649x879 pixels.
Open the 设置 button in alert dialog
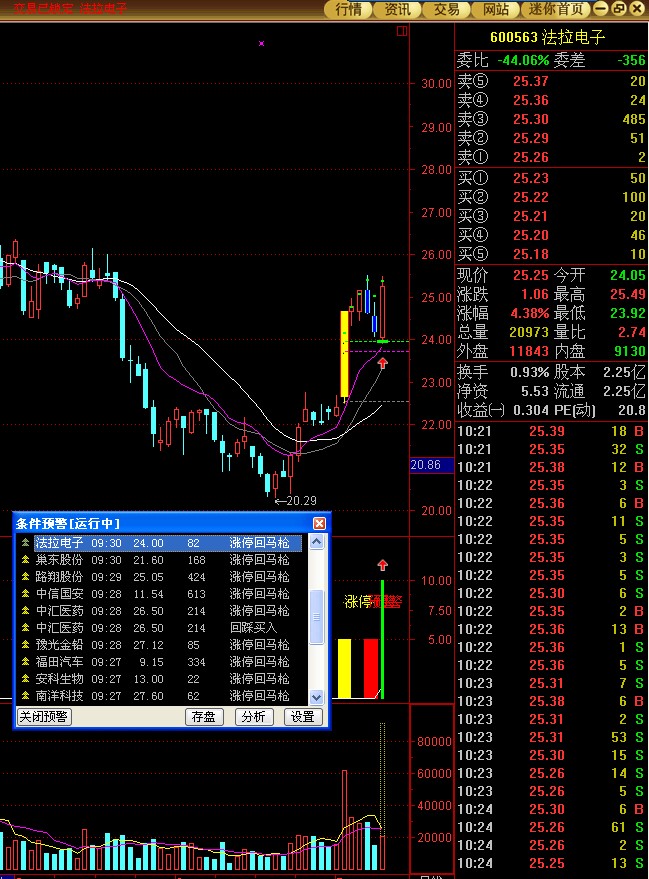(x=303, y=716)
